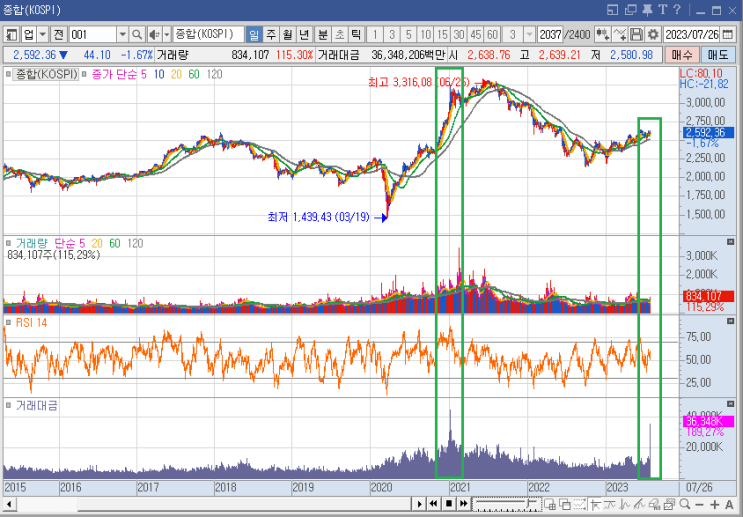Click the 1 interval button
This screenshot has width=743, height=517.
pyautogui.click(x=375, y=35)
